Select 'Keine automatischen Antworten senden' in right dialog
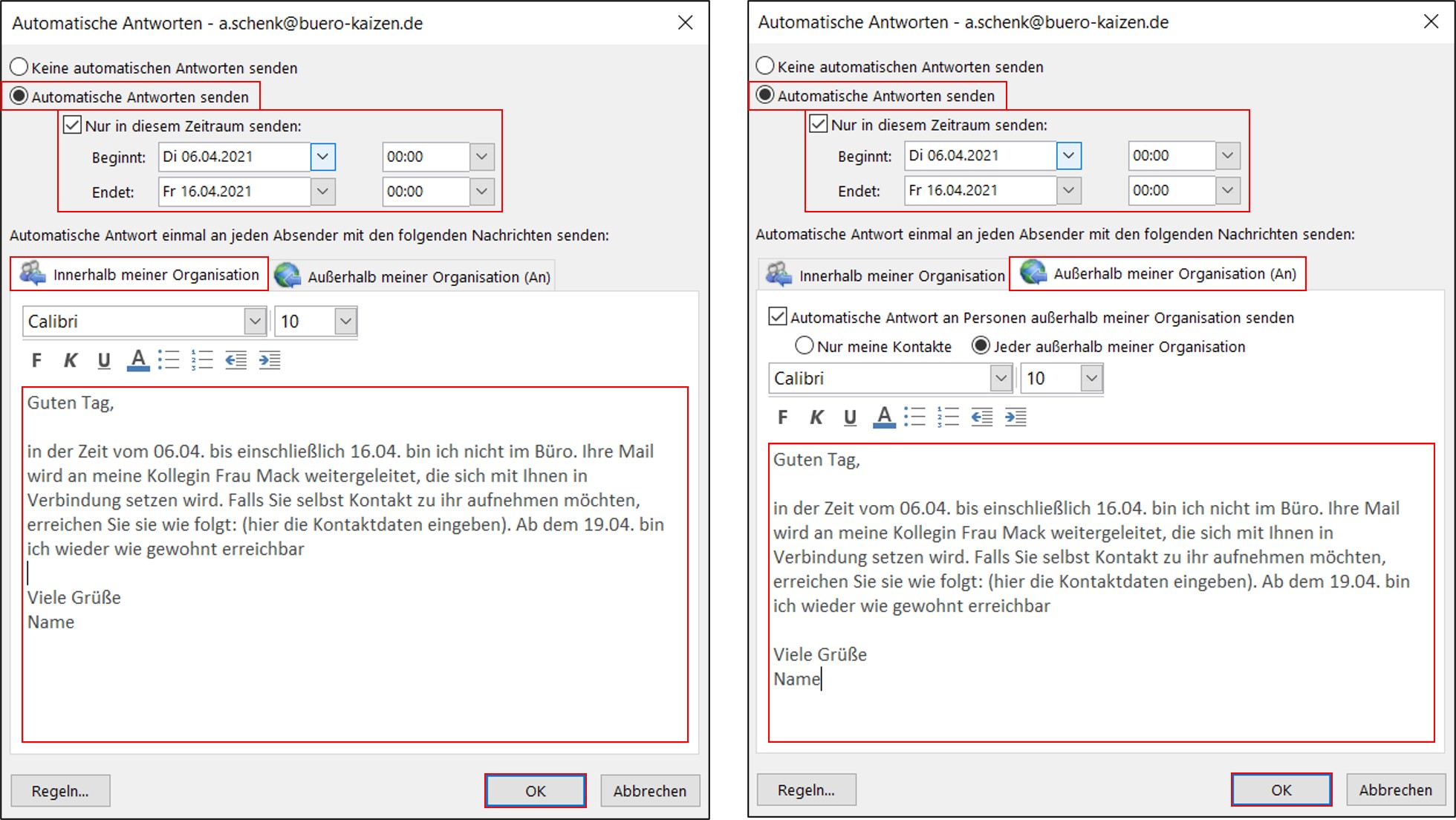Image resolution: width=1456 pixels, height=820 pixels. (900, 66)
